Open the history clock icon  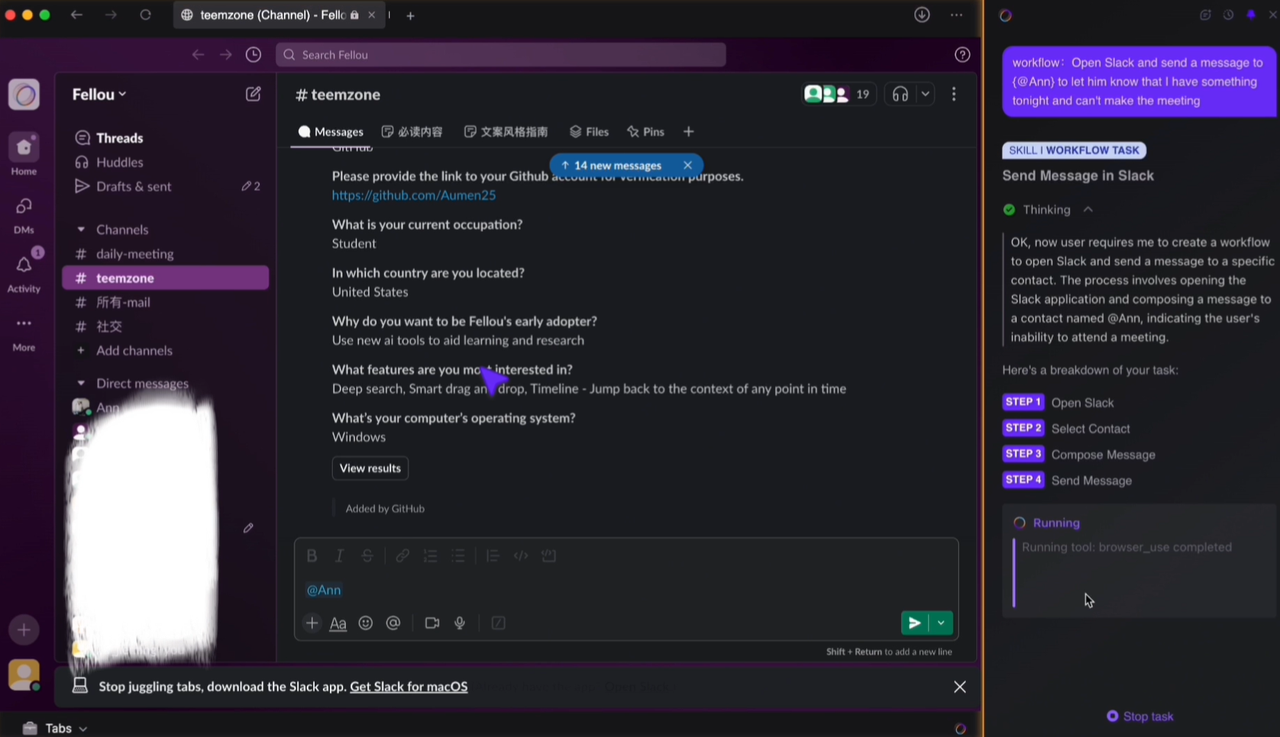[253, 55]
